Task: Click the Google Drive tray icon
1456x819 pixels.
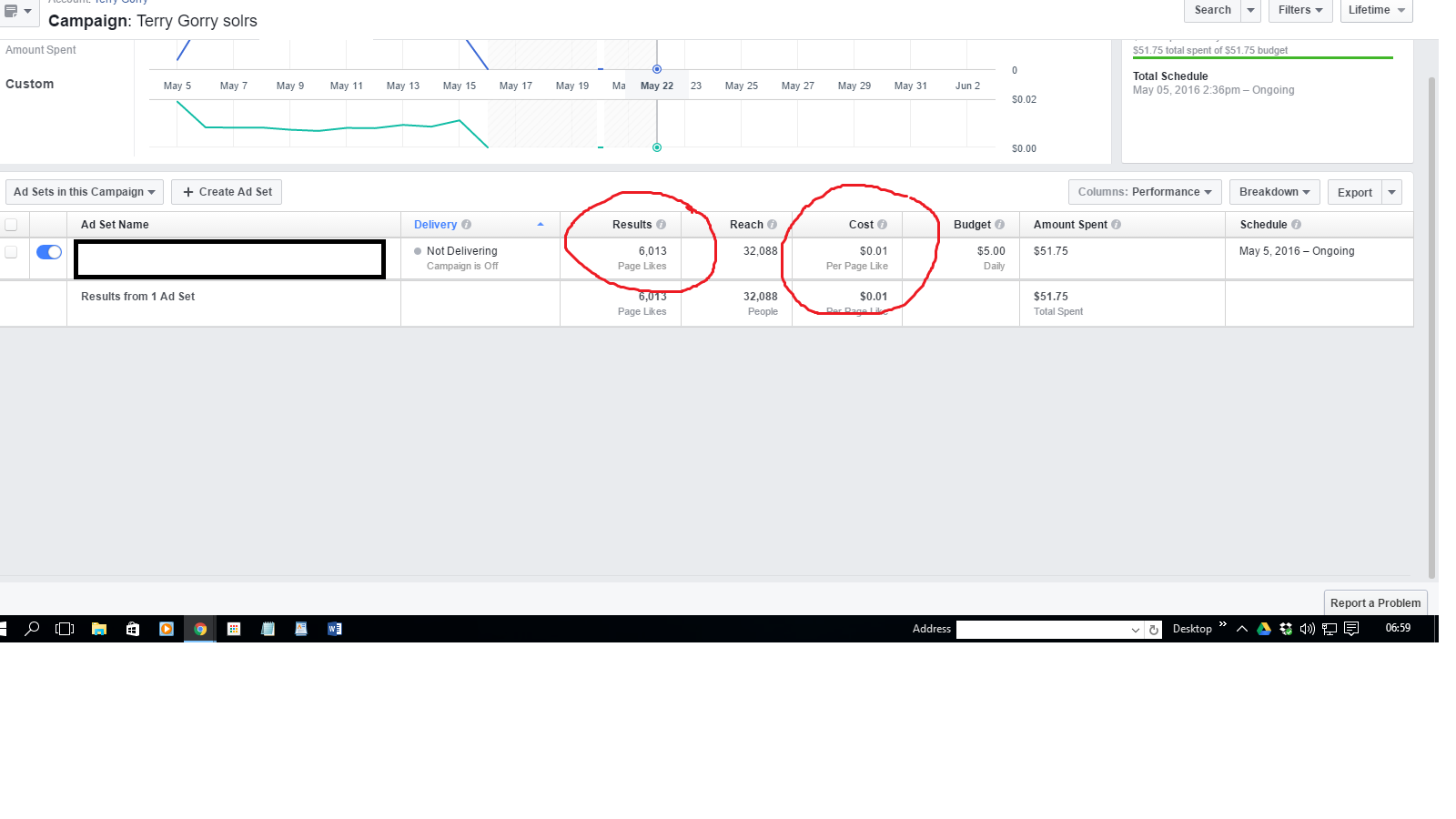Action: [x=1264, y=628]
